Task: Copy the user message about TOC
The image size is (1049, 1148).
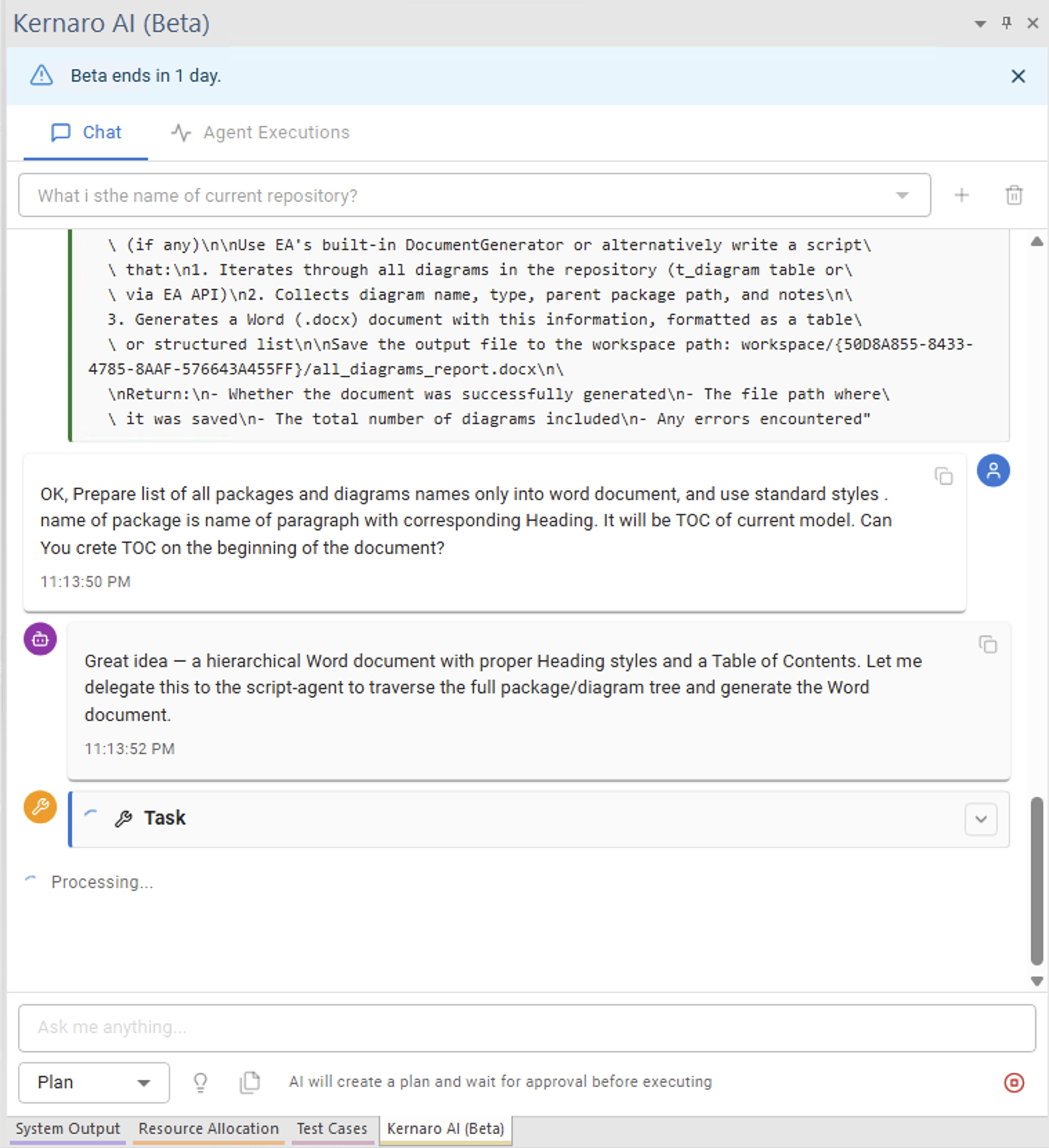Action: tap(943, 476)
